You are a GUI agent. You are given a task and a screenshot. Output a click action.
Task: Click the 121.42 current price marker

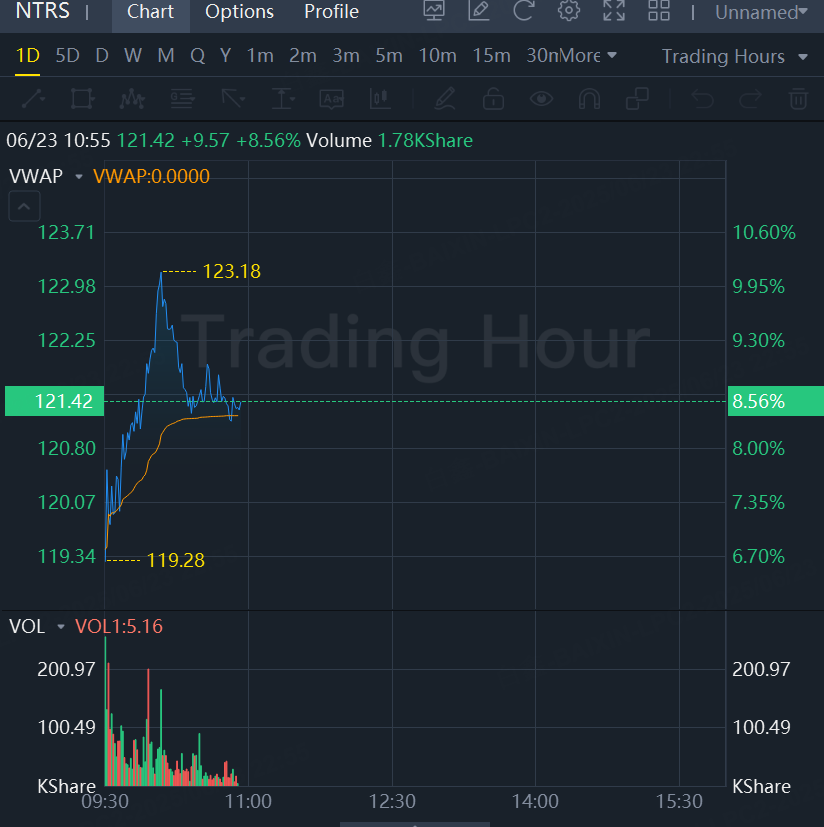(54, 401)
